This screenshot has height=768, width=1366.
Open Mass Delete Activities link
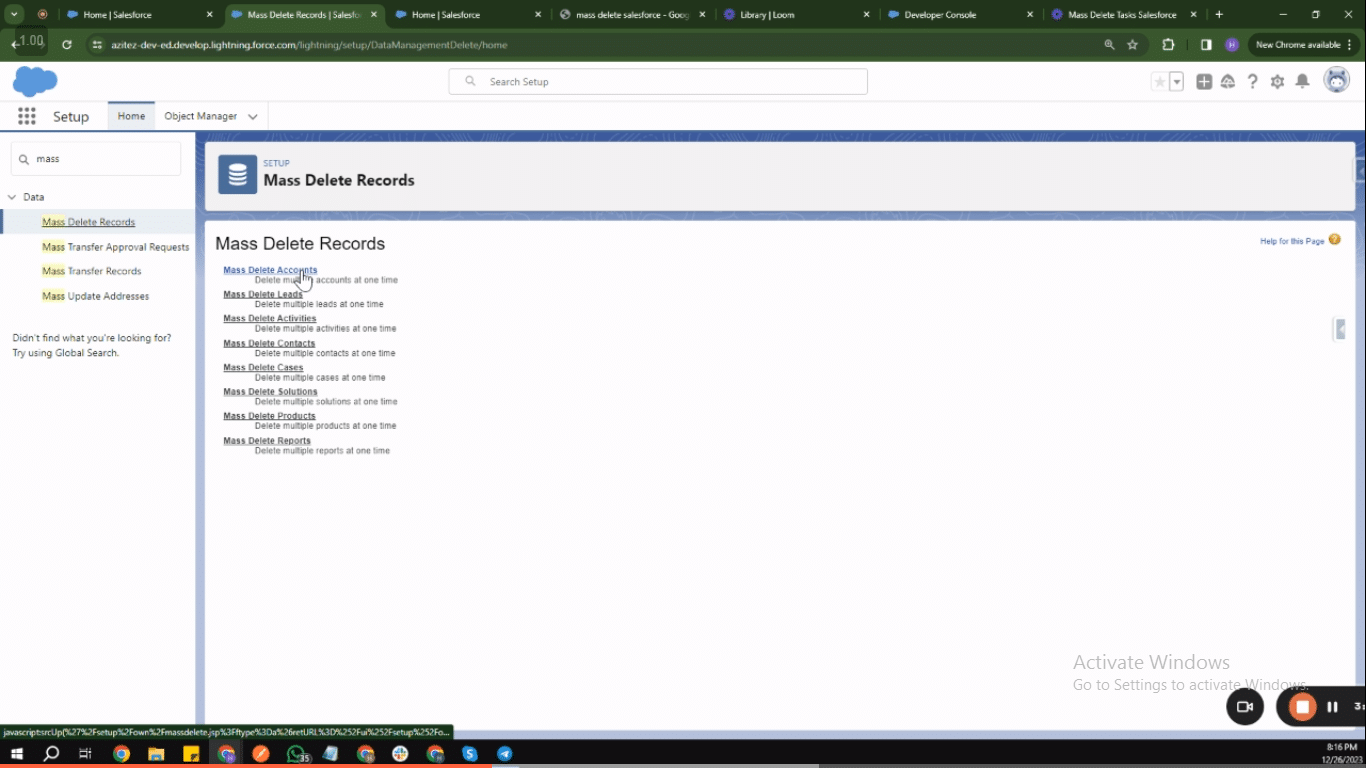click(269, 318)
